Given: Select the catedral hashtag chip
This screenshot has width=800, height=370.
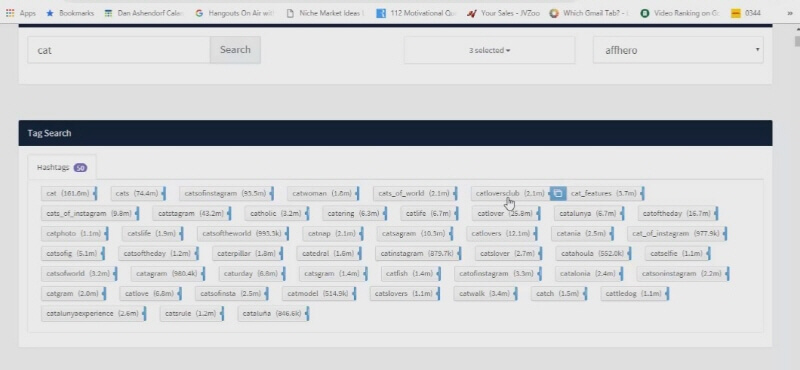Looking at the screenshot, I should [329, 253].
